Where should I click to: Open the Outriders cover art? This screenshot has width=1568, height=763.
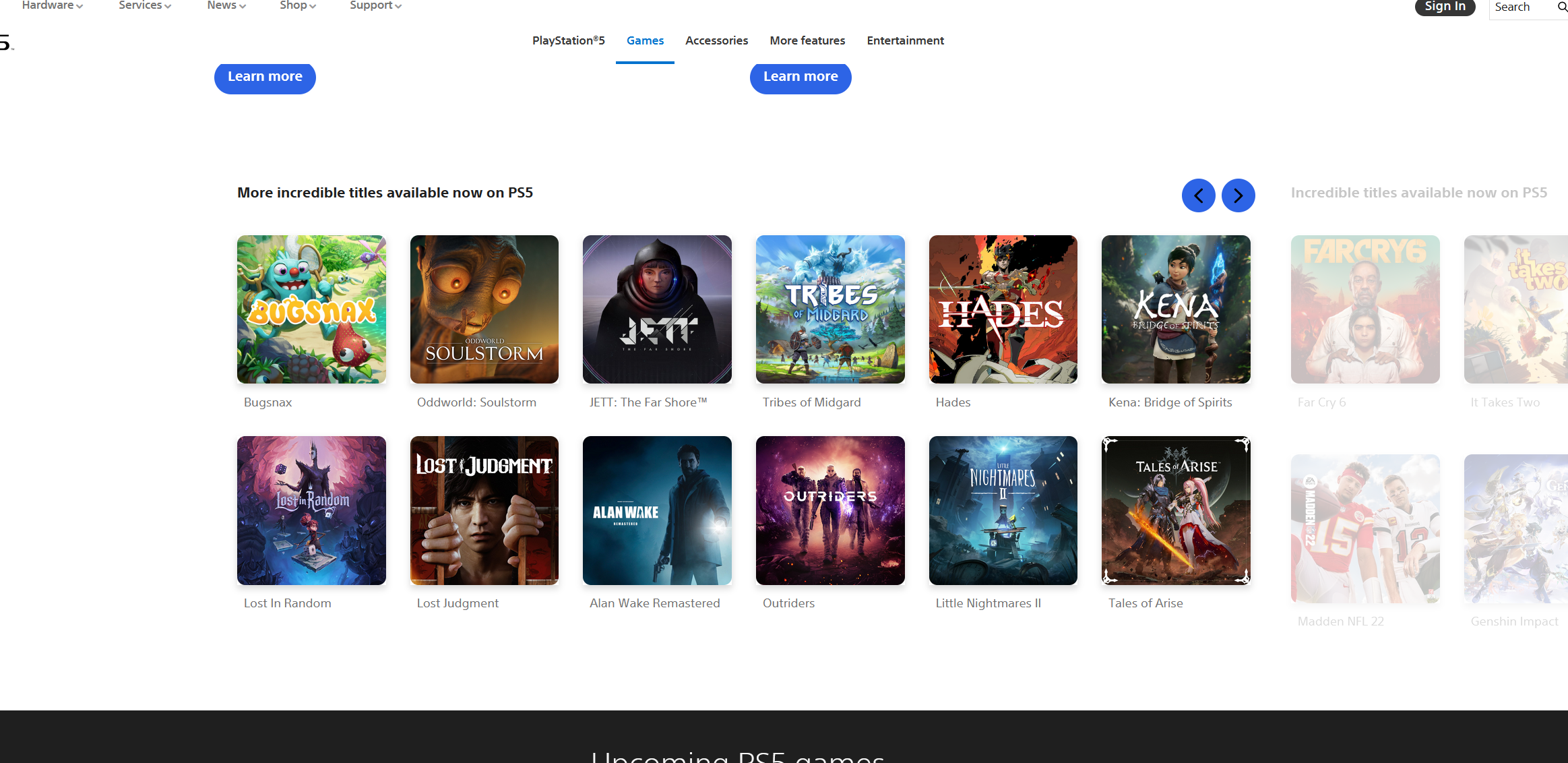pos(830,510)
